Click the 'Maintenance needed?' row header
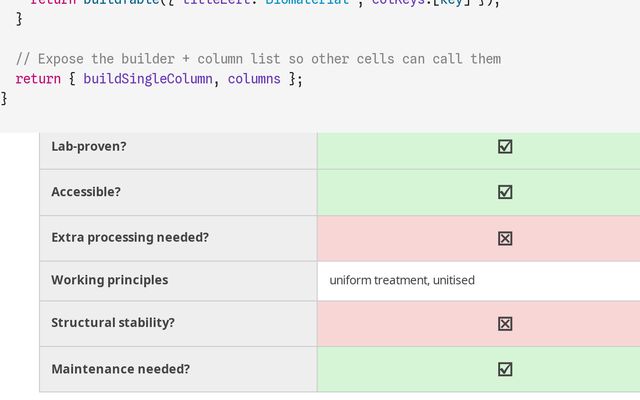 coord(121,369)
